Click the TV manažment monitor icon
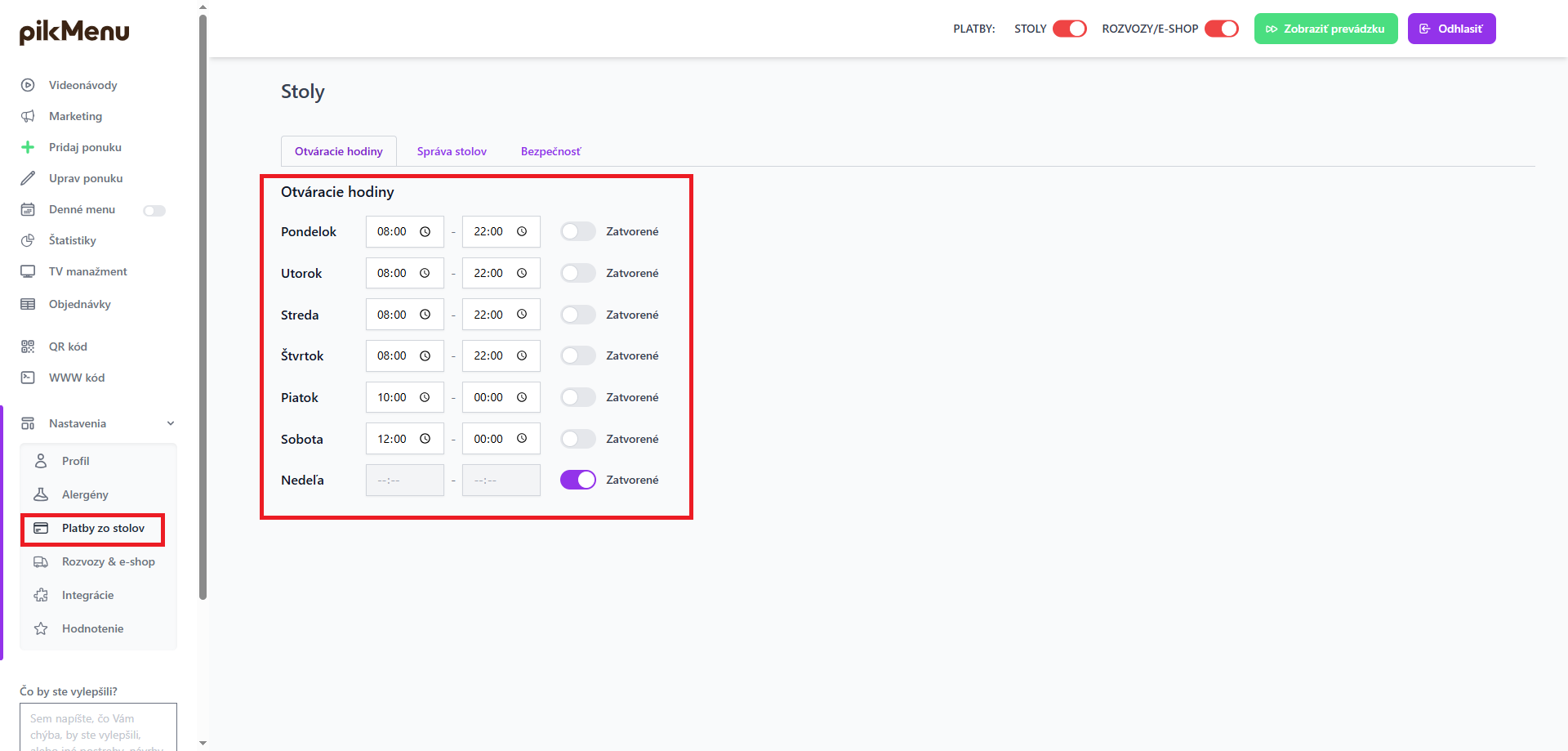 pyautogui.click(x=28, y=271)
